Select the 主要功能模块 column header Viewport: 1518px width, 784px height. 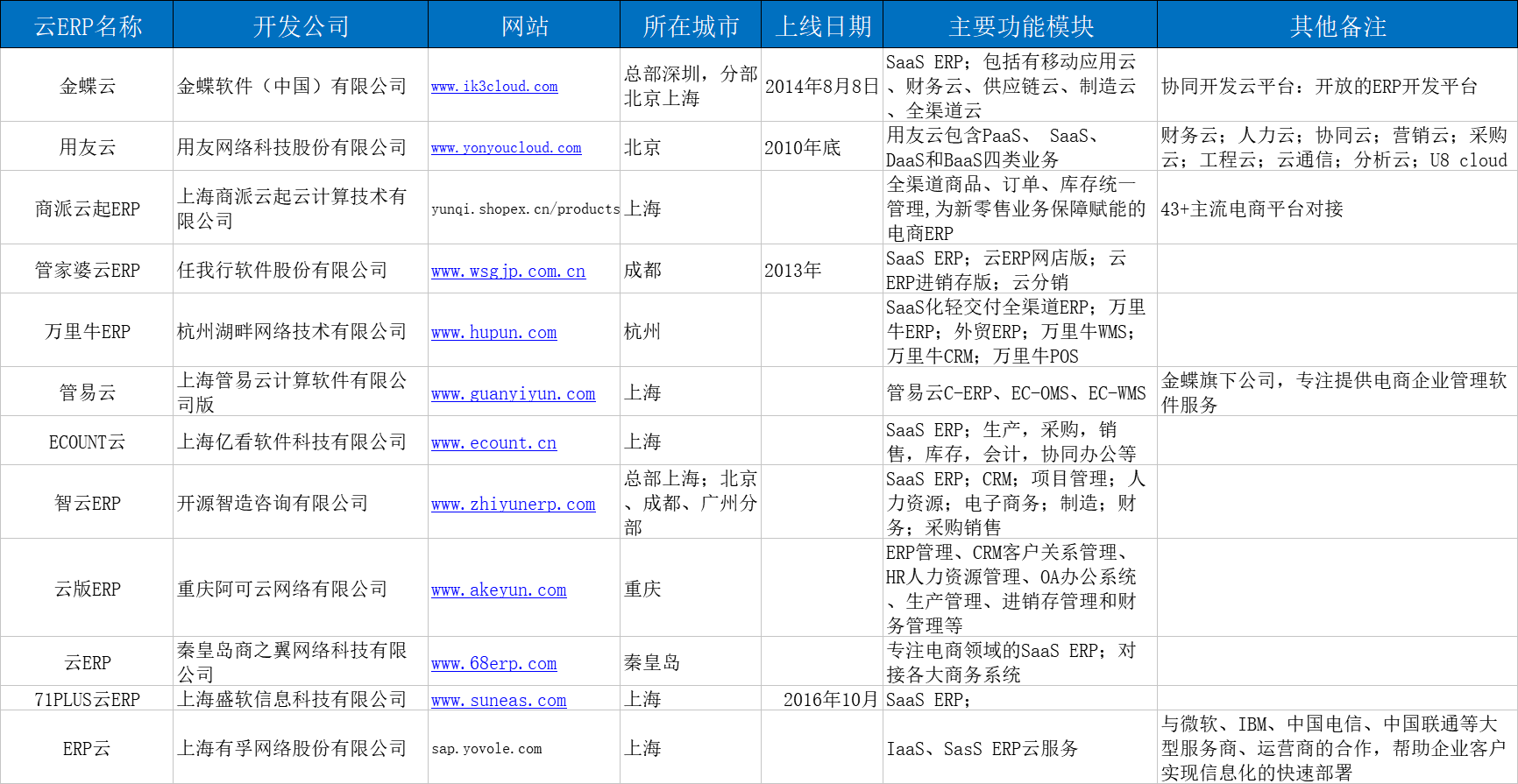tap(1020, 25)
